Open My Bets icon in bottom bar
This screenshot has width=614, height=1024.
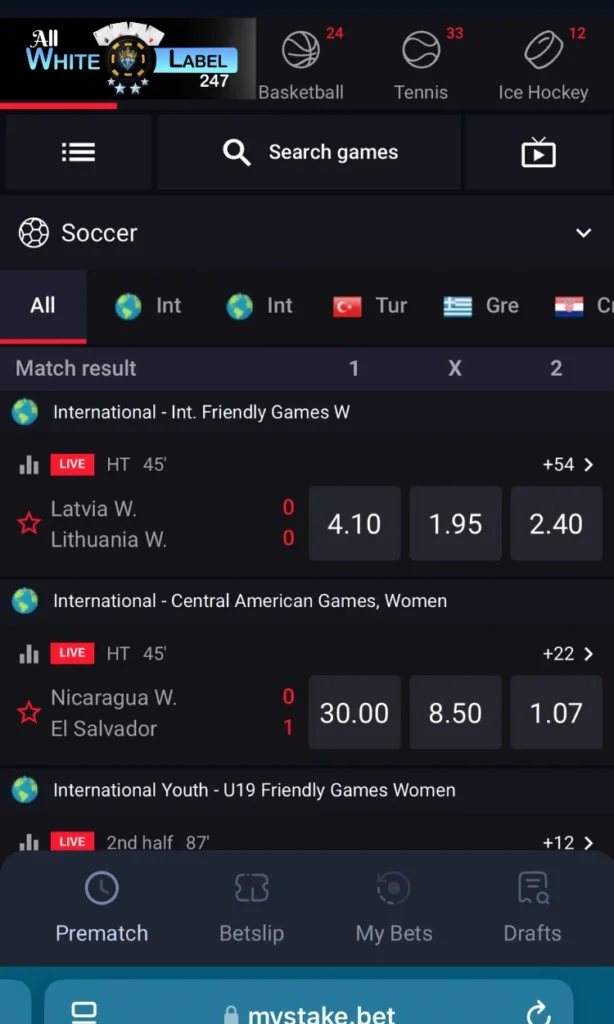point(393,888)
